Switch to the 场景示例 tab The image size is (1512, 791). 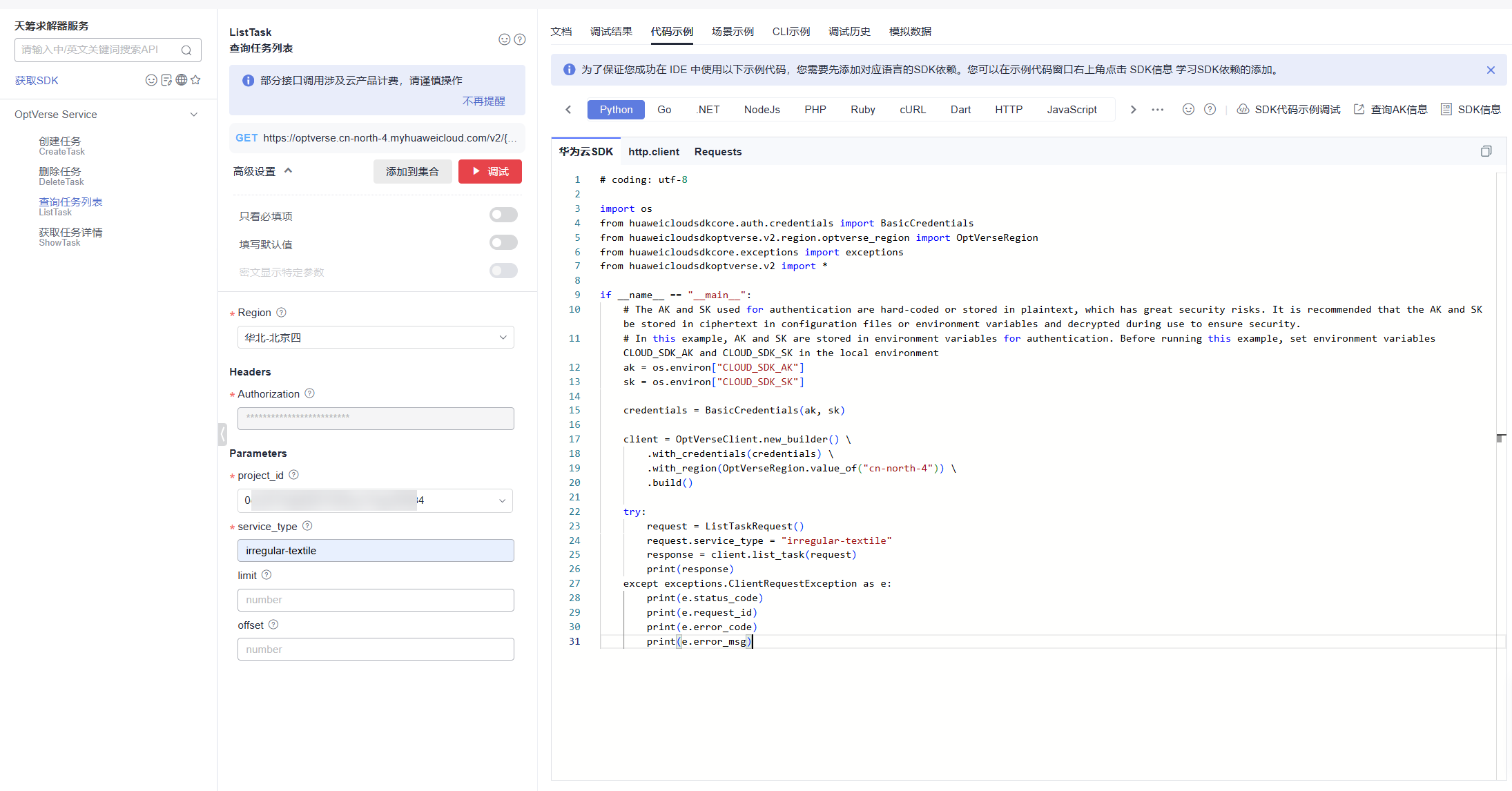pyautogui.click(x=733, y=32)
